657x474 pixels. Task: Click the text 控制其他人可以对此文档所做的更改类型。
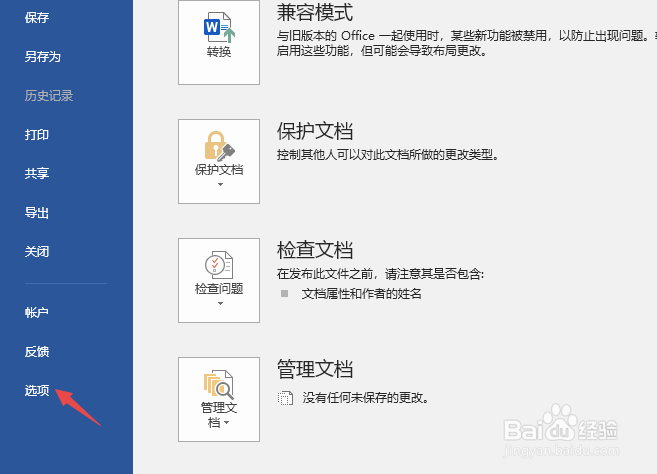point(388,155)
